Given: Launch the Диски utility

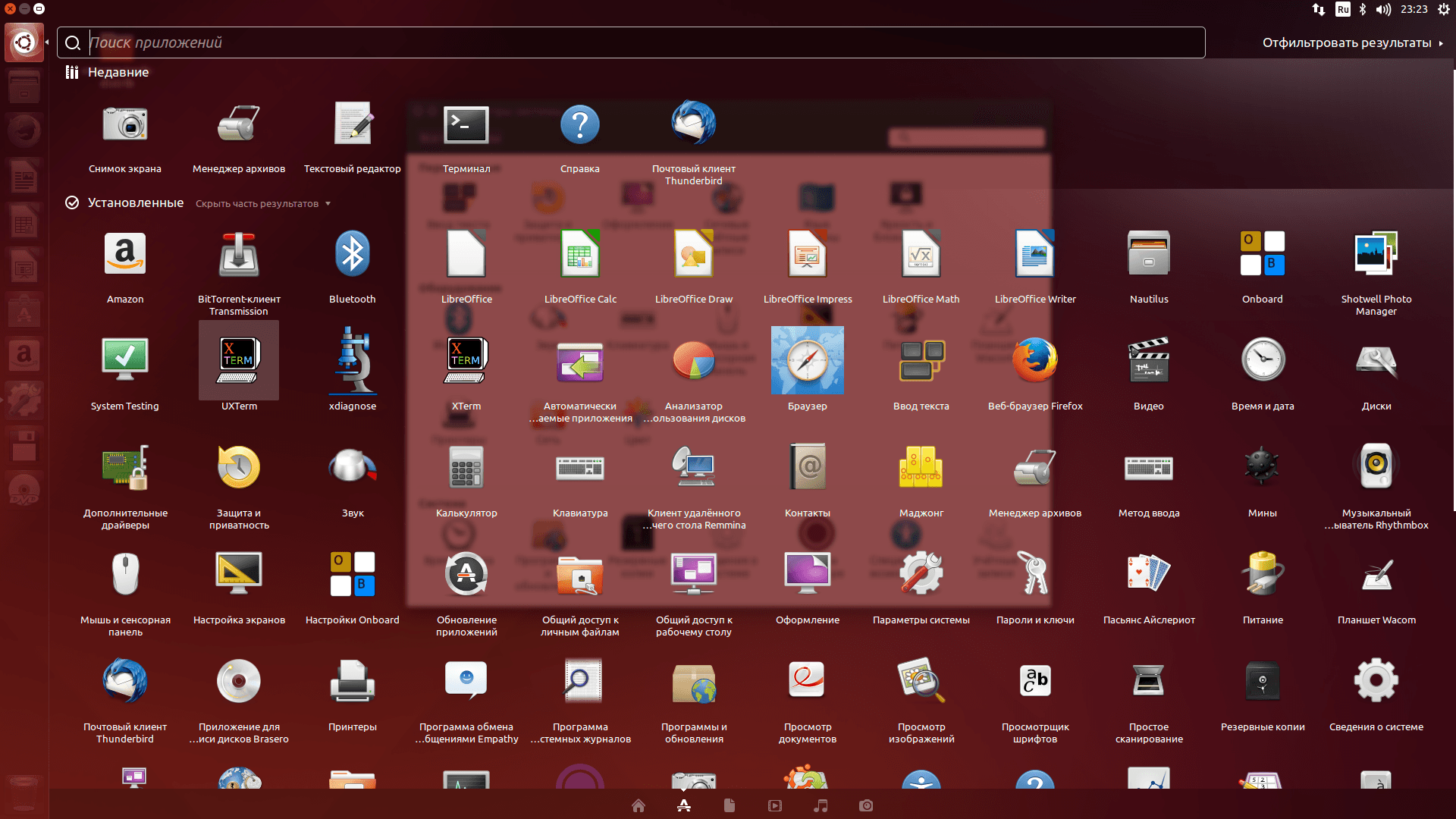Looking at the screenshot, I should [1376, 361].
